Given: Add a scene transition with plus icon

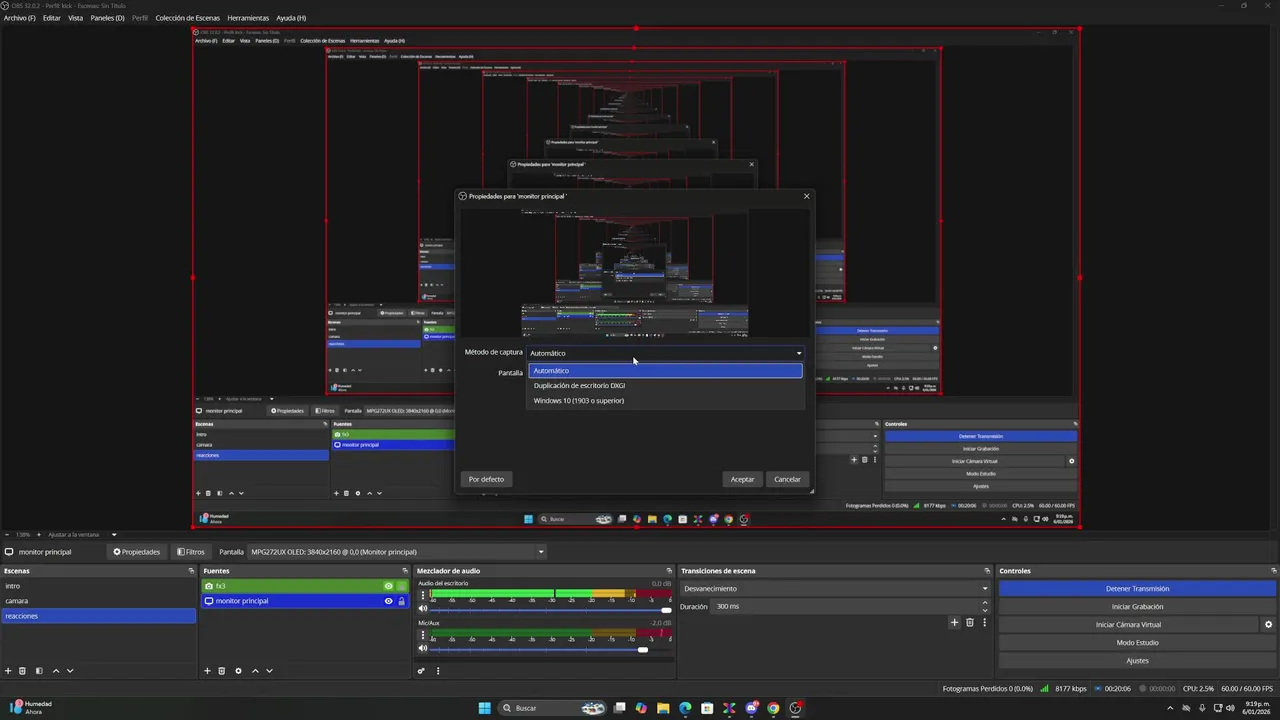Looking at the screenshot, I should [x=954, y=622].
